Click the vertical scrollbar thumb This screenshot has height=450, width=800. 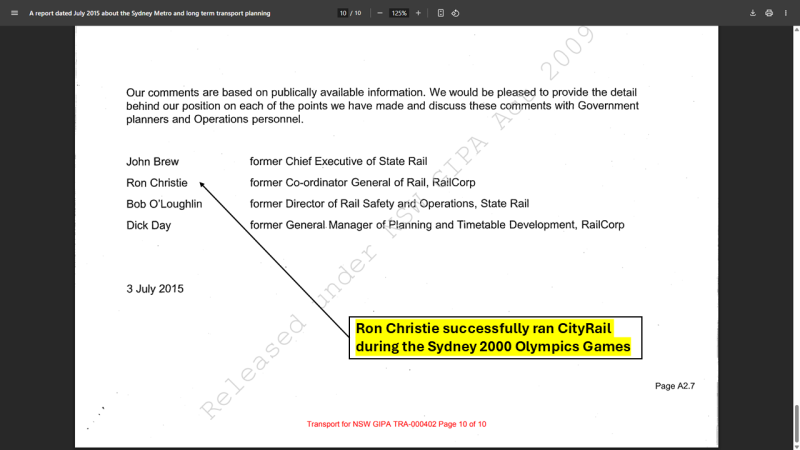coord(796,423)
